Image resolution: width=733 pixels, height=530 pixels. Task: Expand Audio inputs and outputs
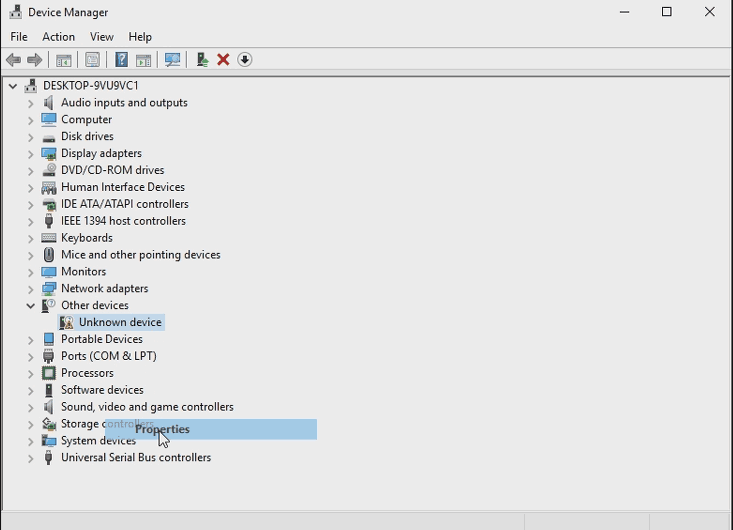click(x=30, y=103)
